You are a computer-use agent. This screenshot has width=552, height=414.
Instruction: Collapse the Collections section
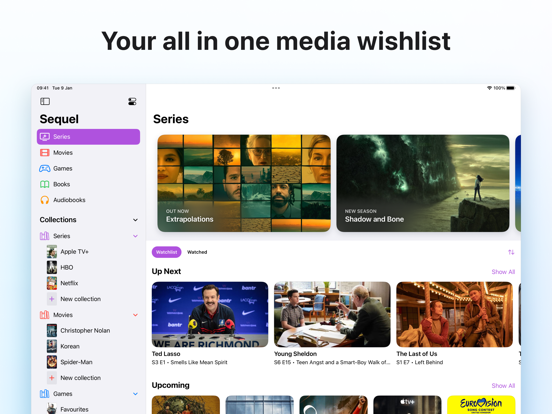(x=135, y=220)
